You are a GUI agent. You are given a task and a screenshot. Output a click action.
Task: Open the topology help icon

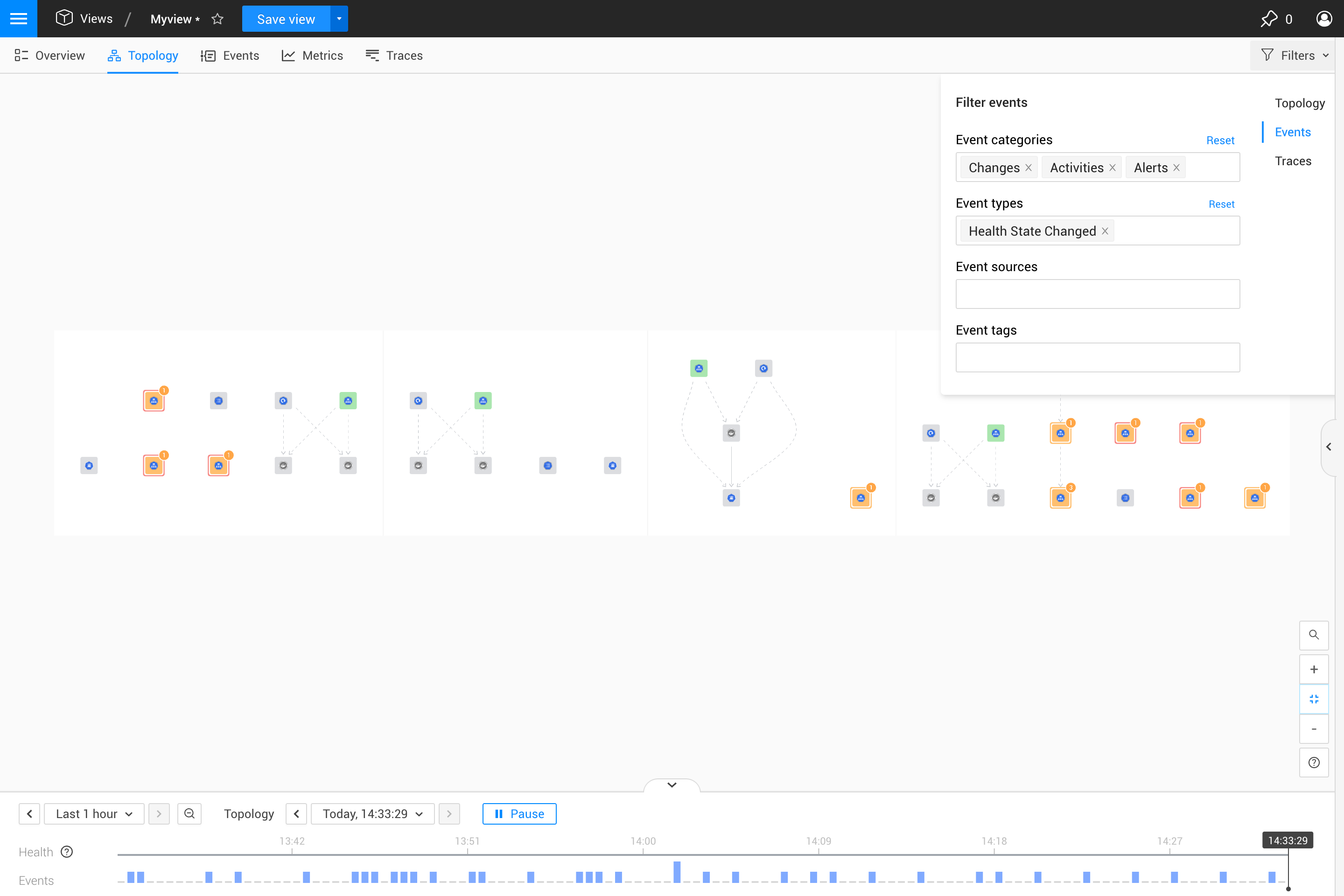(x=1314, y=762)
